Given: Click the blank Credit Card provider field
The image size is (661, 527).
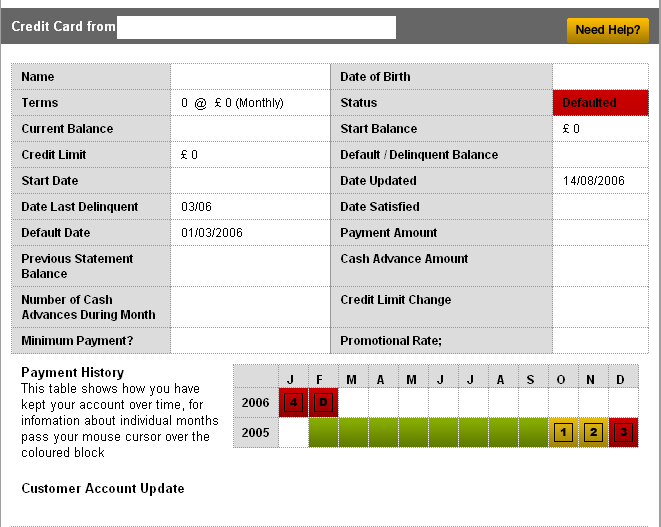Looking at the screenshot, I should [x=256, y=27].
